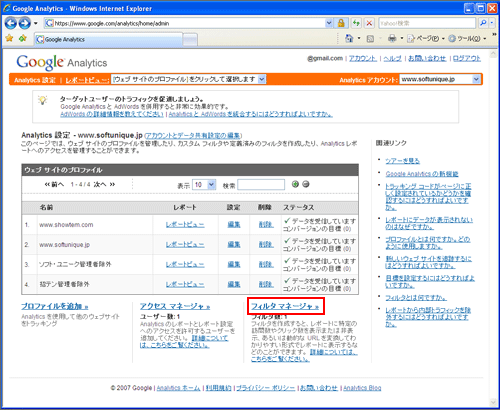
Task: Click the Refresh page icon
Action: [x=356, y=23]
